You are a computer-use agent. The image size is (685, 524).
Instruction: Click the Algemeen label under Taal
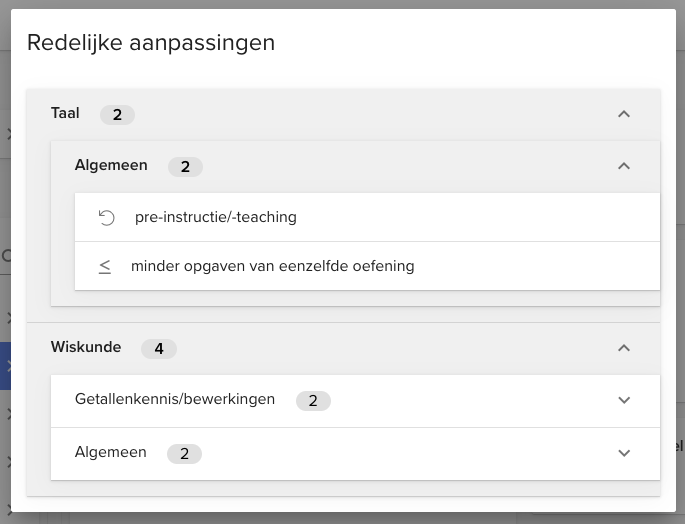click(111, 165)
